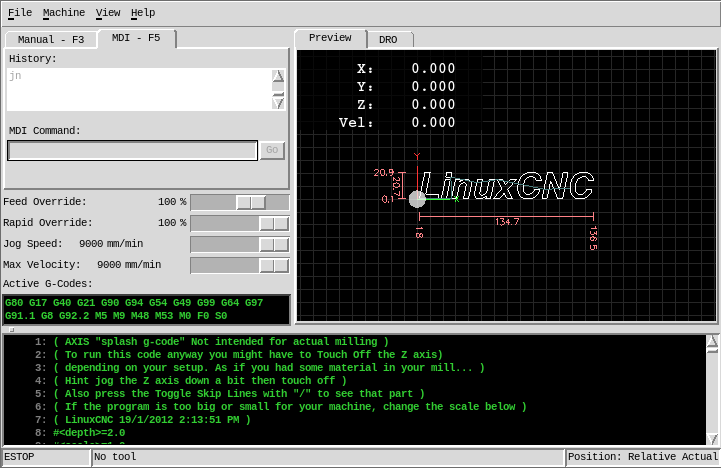Screen dimensions: 722x468
Task: Switch to the Manual - F3 tab
Action: coord(51,40)
